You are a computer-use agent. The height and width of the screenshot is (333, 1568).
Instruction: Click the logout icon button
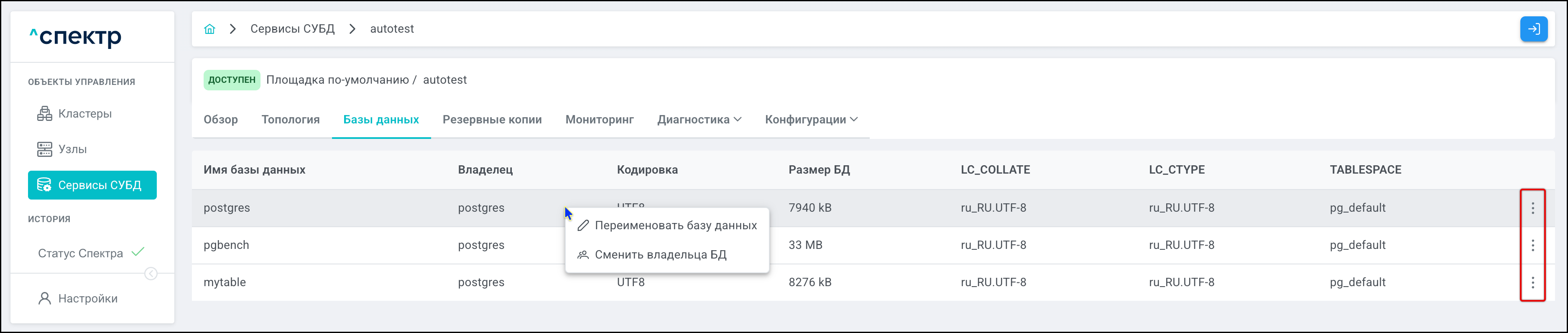pos(1533,29)
